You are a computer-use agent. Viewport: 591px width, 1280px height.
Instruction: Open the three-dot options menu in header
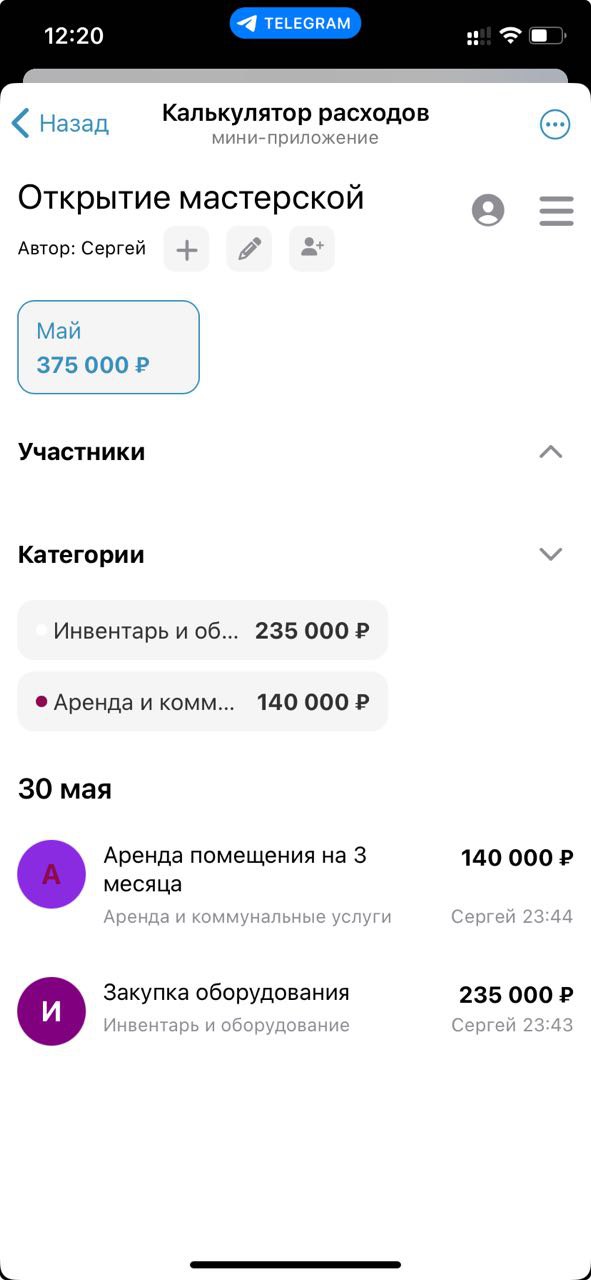(555, 123)
